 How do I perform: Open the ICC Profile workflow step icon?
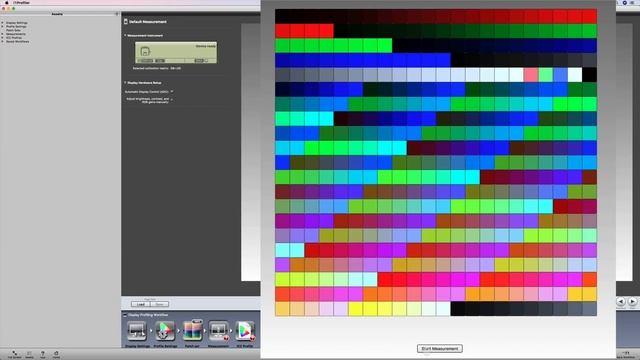[x=245, y=331]
